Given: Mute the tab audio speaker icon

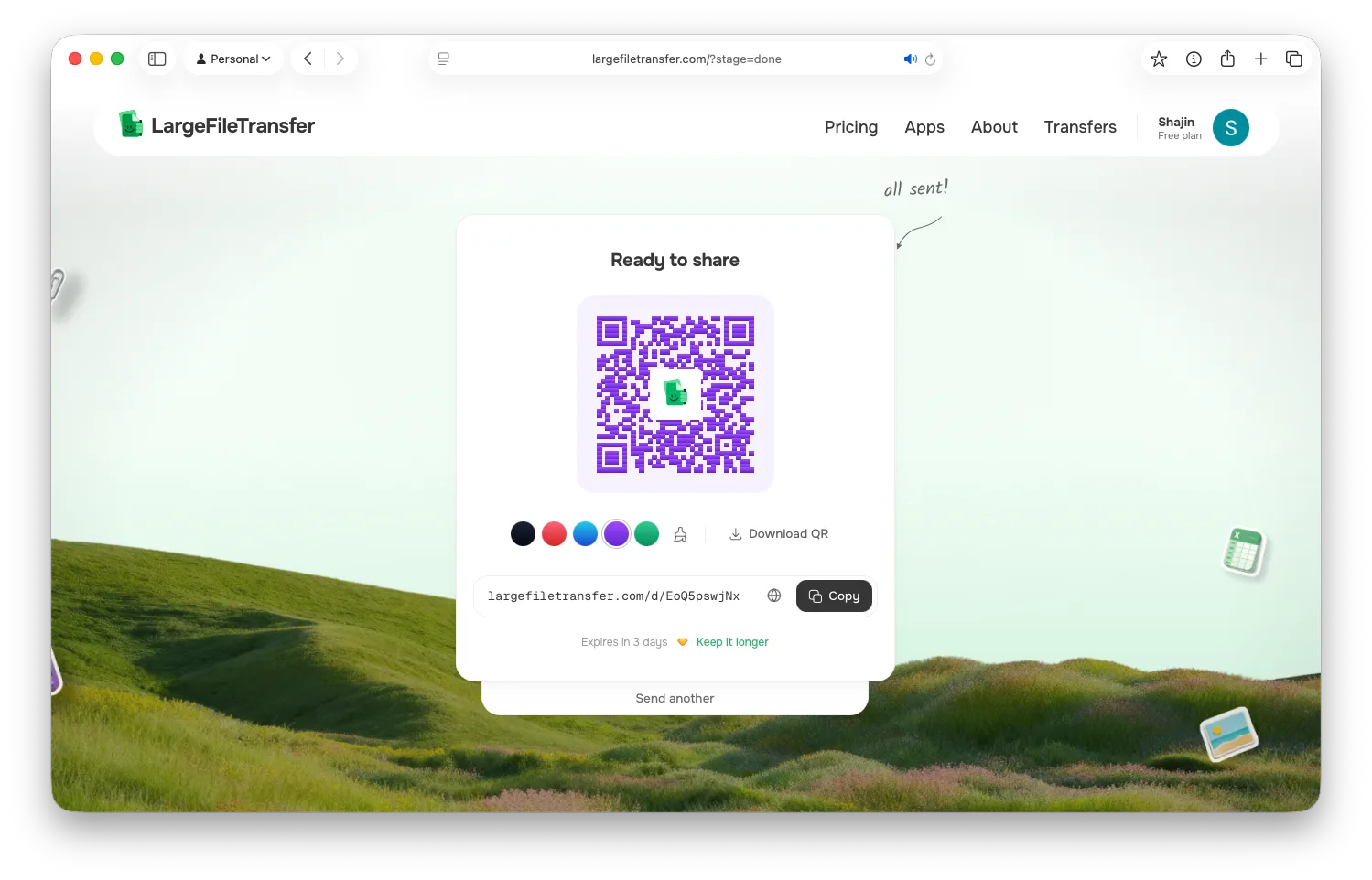Looking at the screenshot, I should pyautogui.click(x=910, y=59).
